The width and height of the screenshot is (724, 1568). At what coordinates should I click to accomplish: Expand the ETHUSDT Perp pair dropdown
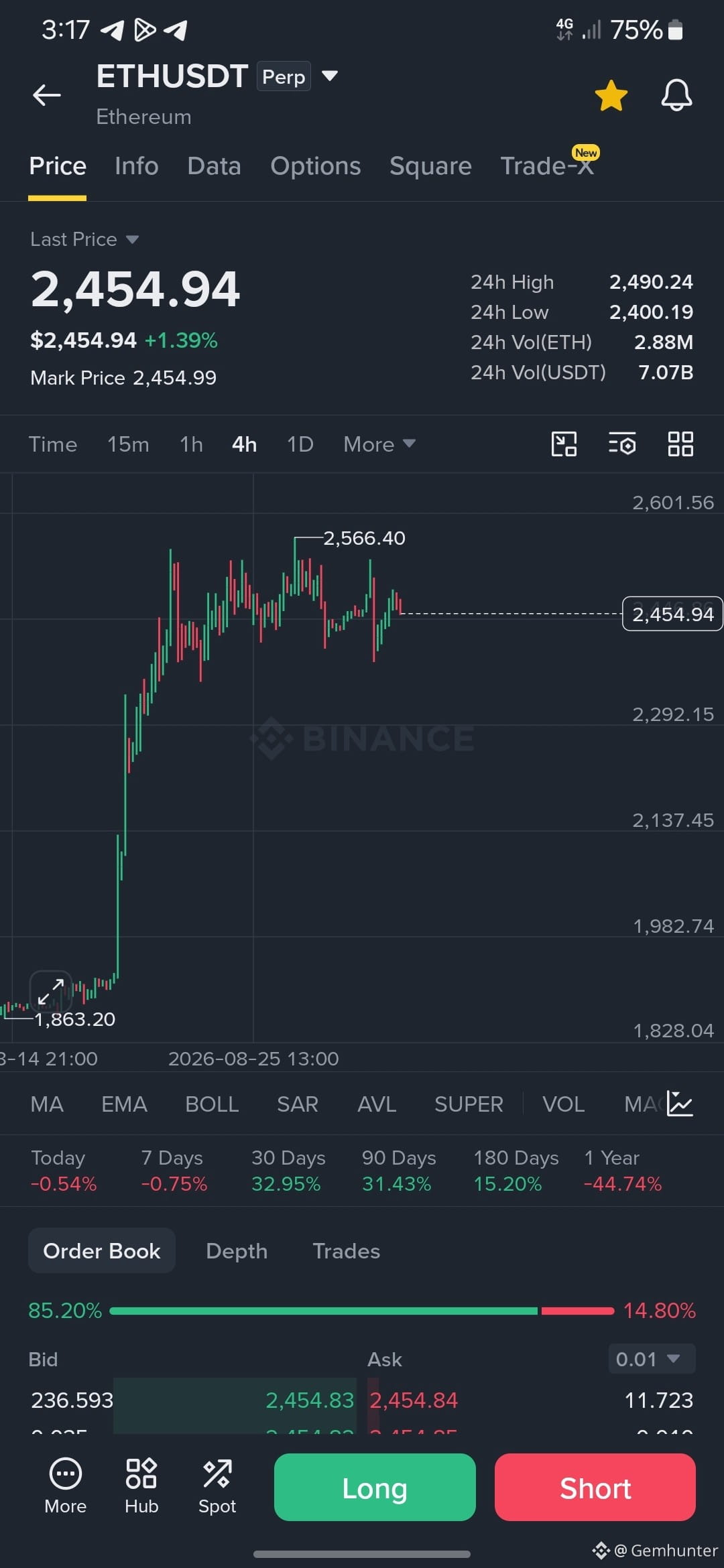click(329, 76)
